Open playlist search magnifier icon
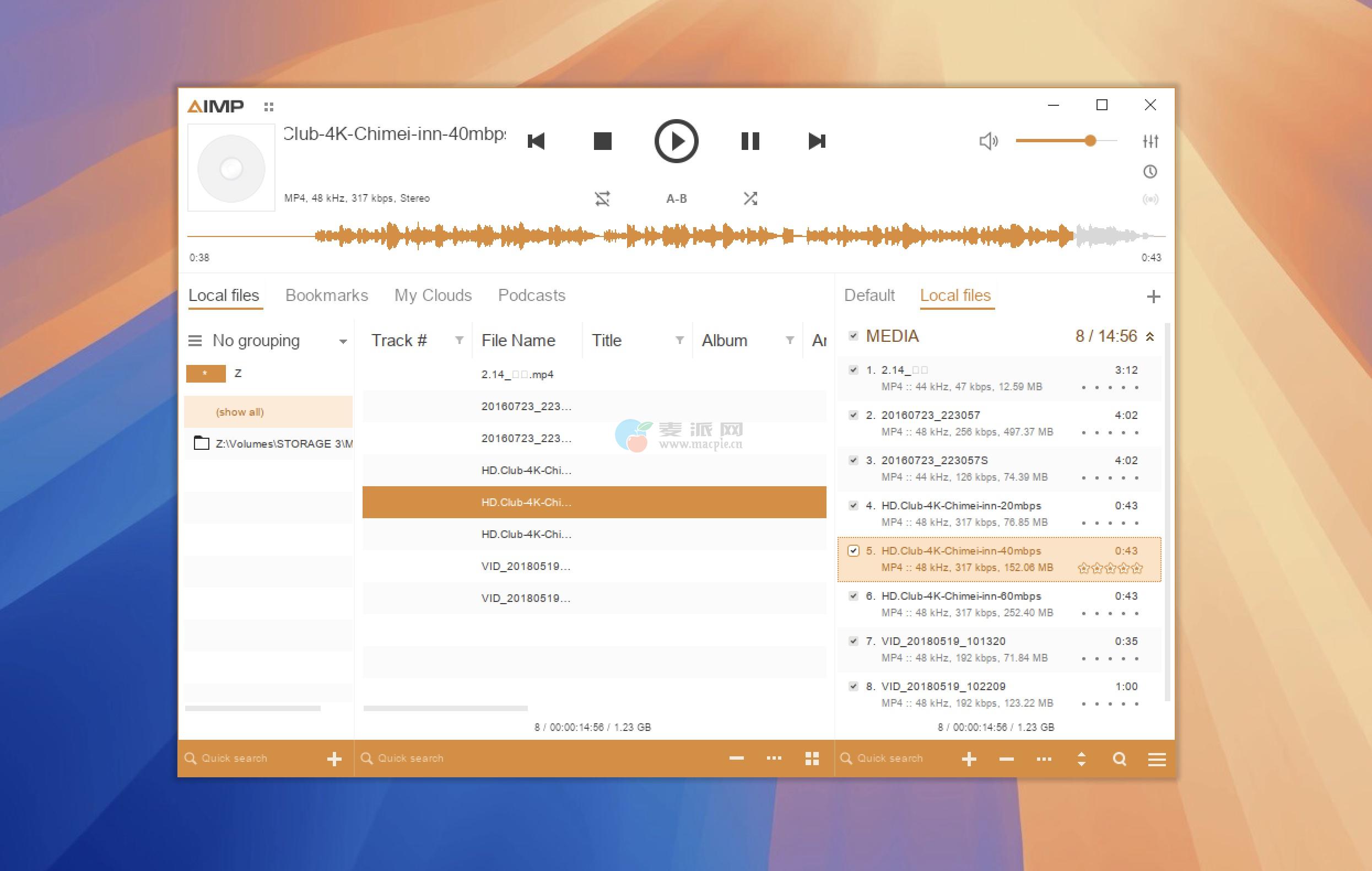 point(1119,759)
